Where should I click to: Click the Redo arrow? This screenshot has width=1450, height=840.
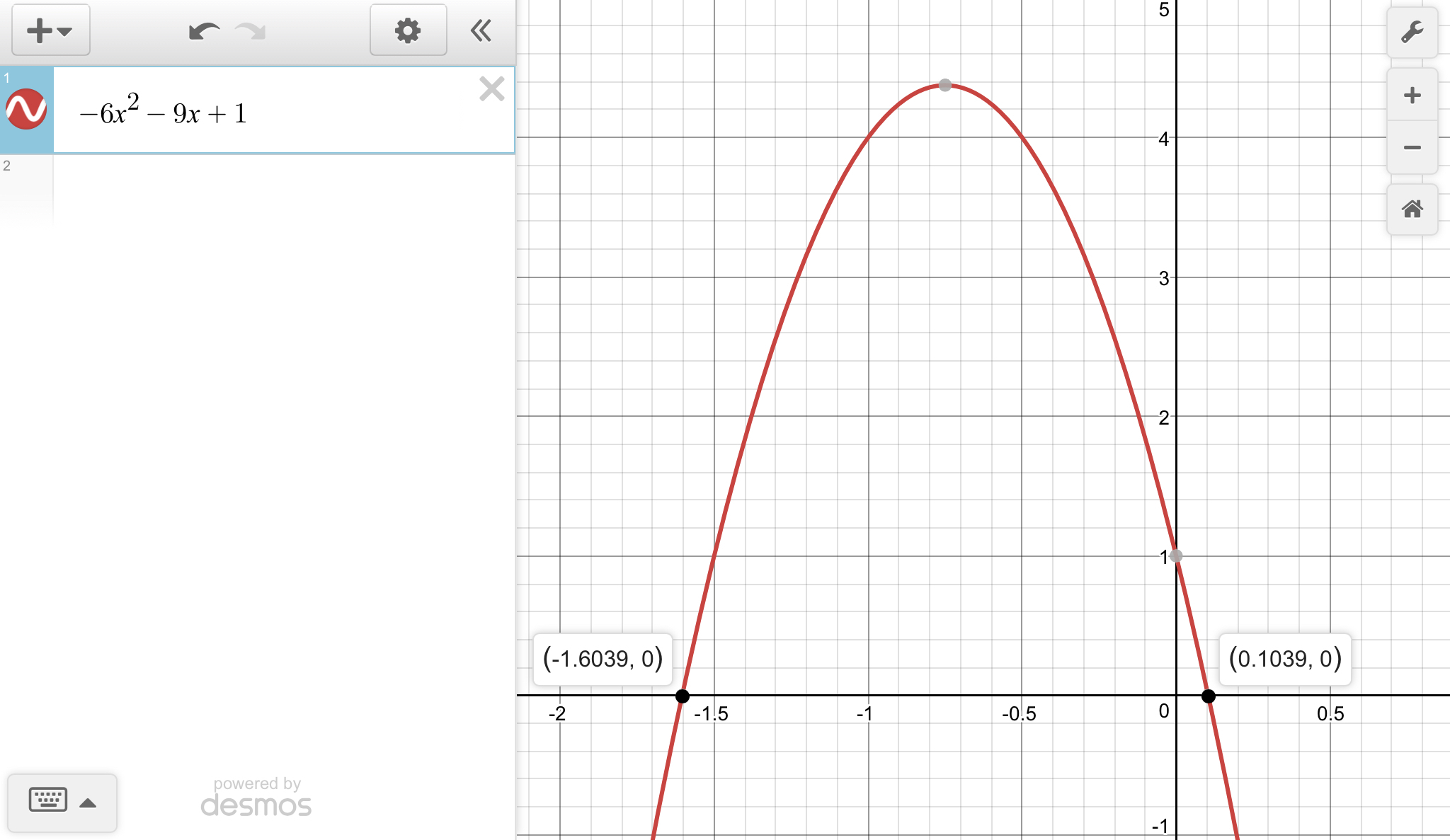pyautogui.click(x=251, y=31)
